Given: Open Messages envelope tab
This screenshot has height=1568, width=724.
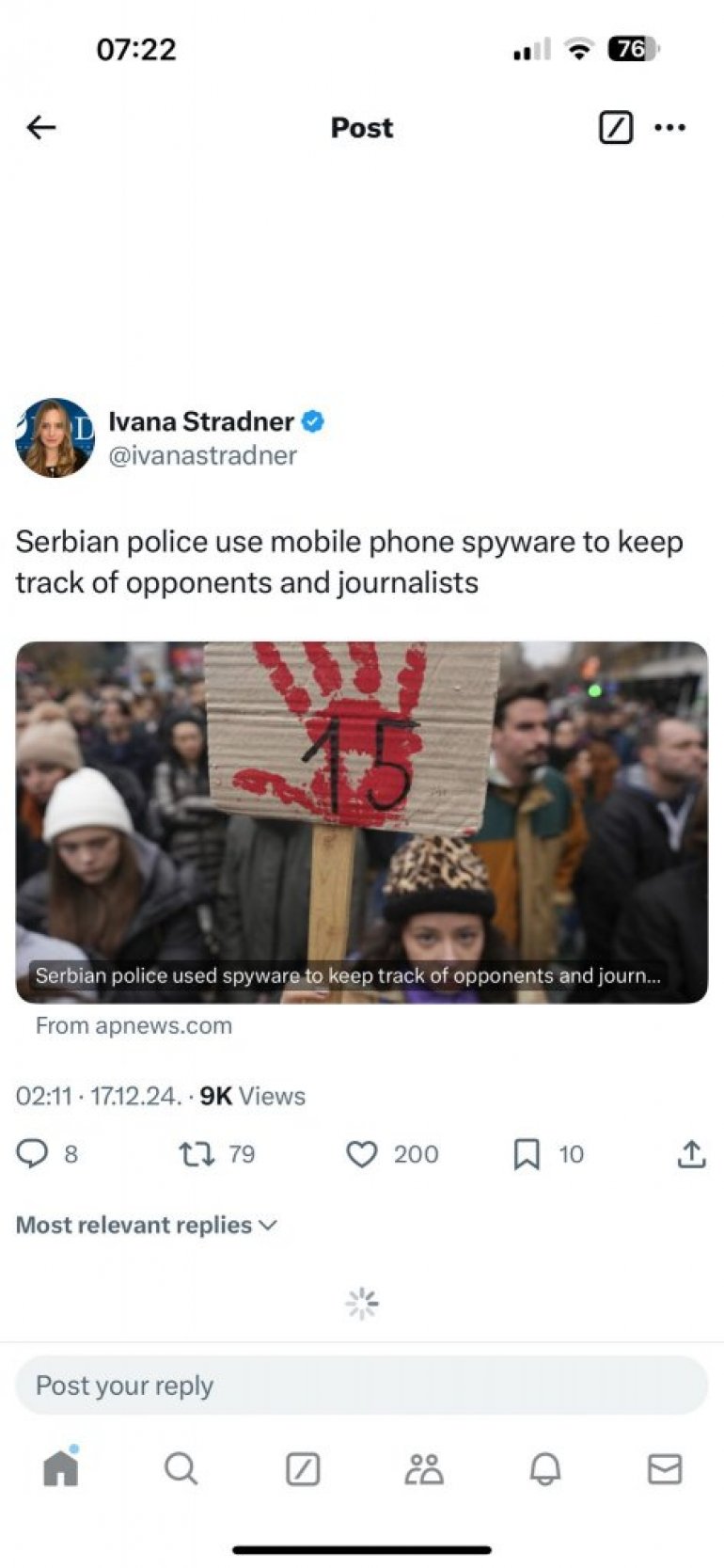Looking at the screenshot, I should [x=665, y=1468].
